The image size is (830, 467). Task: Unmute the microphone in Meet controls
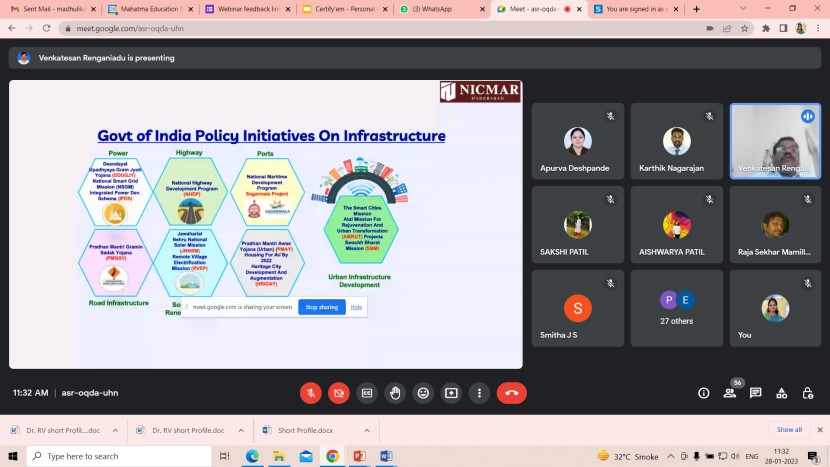(x=311, y=393)
